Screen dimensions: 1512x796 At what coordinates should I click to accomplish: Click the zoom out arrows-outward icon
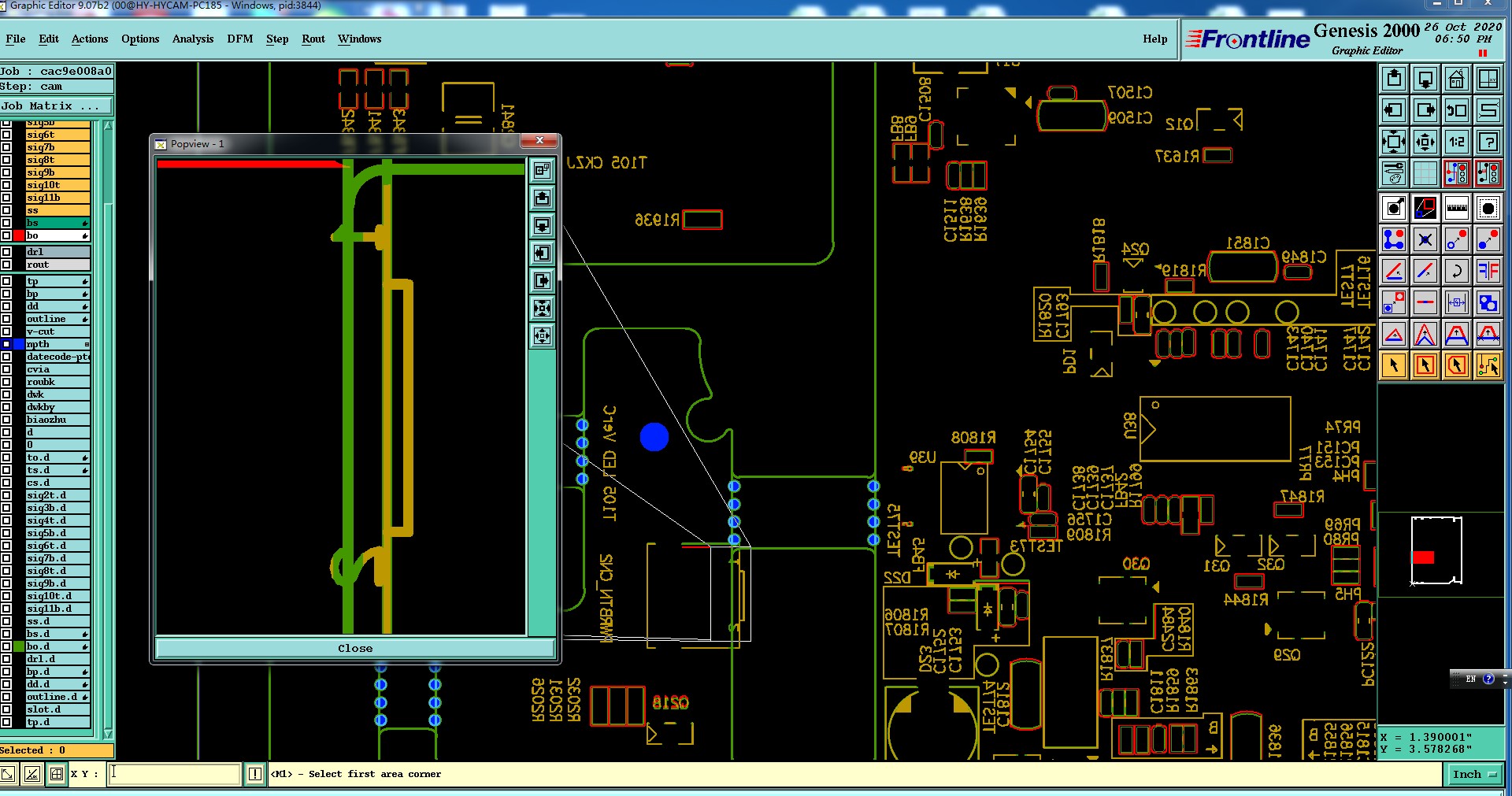click(1425, 142)
